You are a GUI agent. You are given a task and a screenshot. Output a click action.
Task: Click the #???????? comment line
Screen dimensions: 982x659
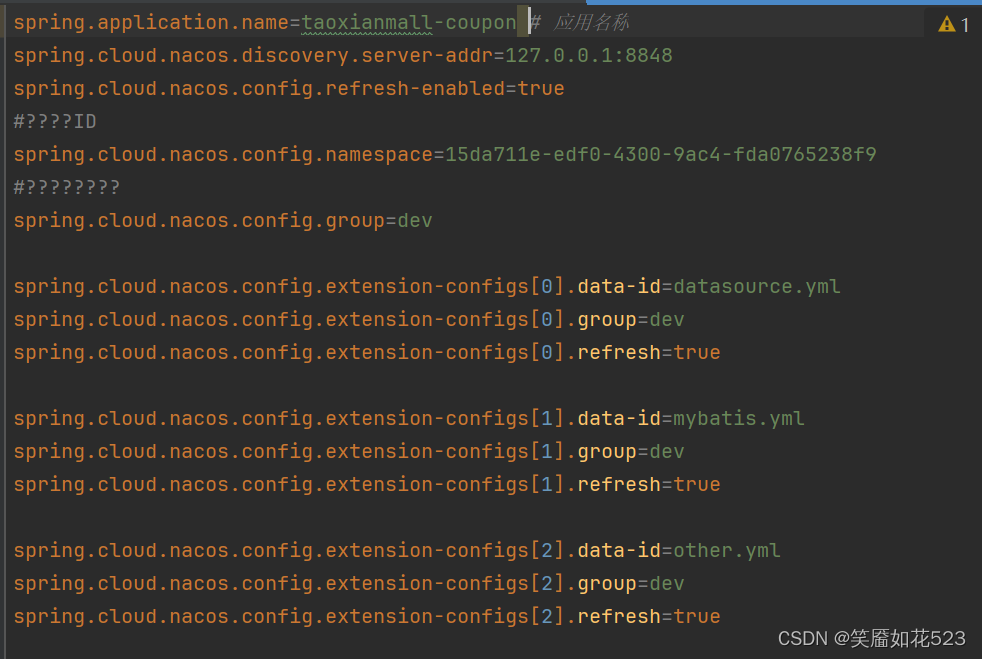point(65,187)
